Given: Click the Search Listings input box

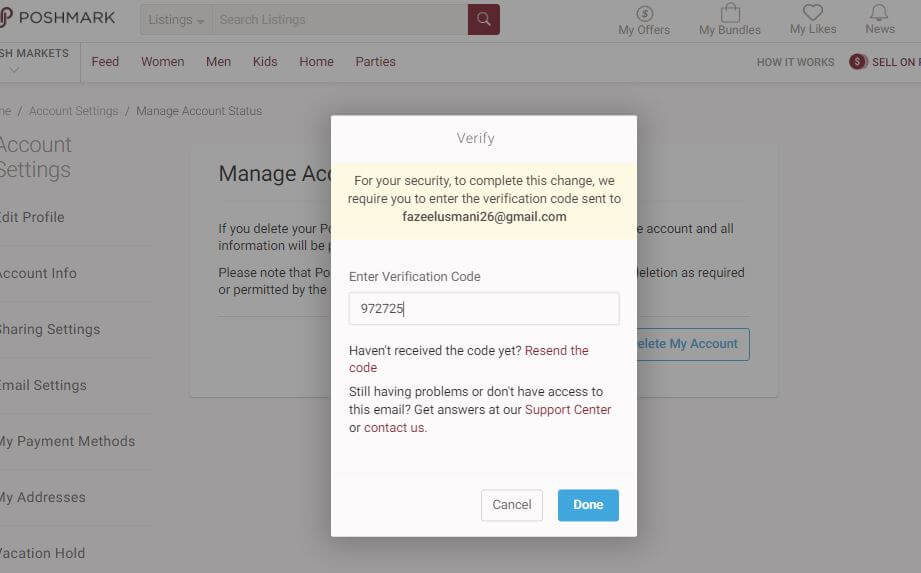Looking at the screenshot, I should (x=340, y=20).
